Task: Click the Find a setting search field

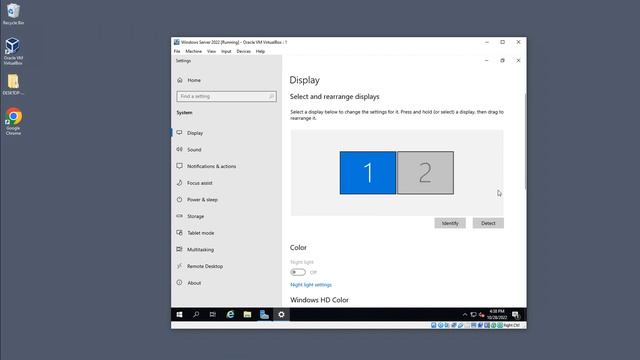Action: coord(226,96)
